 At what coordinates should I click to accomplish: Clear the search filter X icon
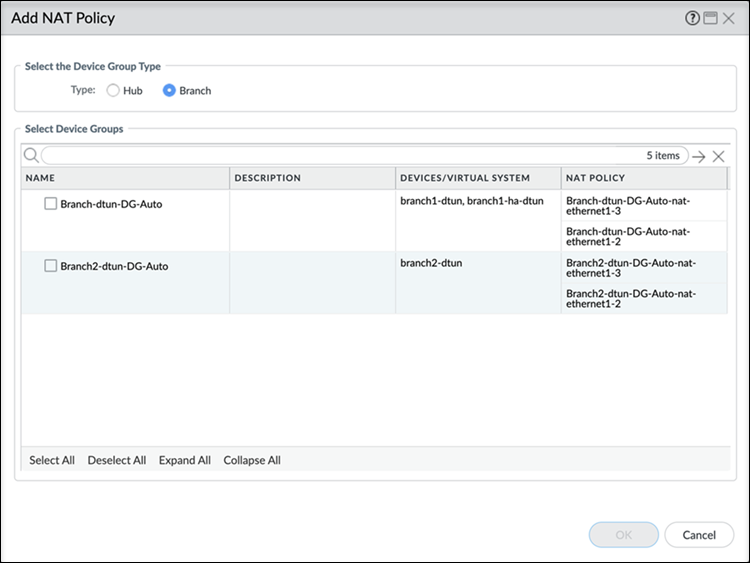coord(718,156)
